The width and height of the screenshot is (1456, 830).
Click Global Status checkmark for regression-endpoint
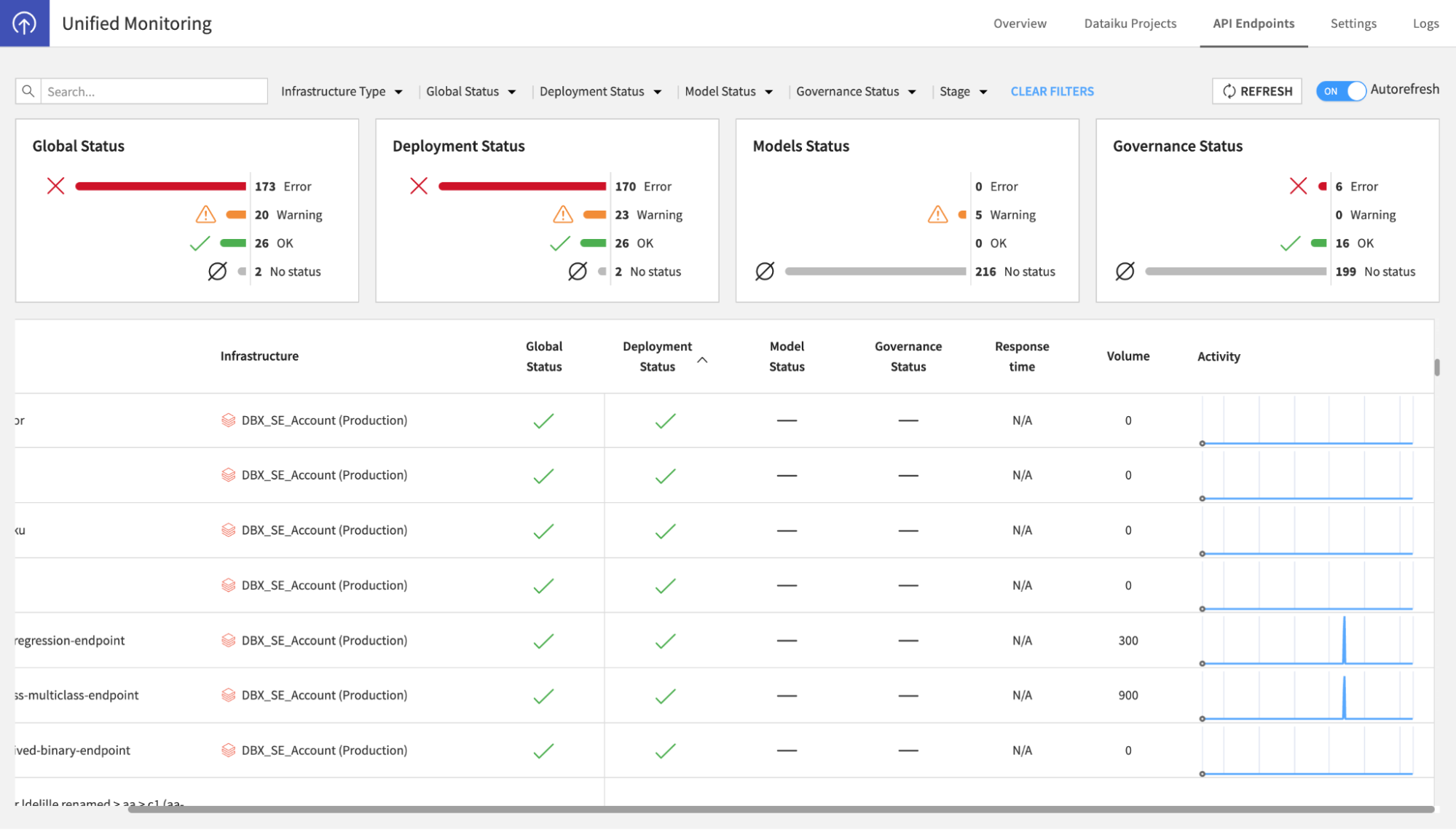click(544, 641)
